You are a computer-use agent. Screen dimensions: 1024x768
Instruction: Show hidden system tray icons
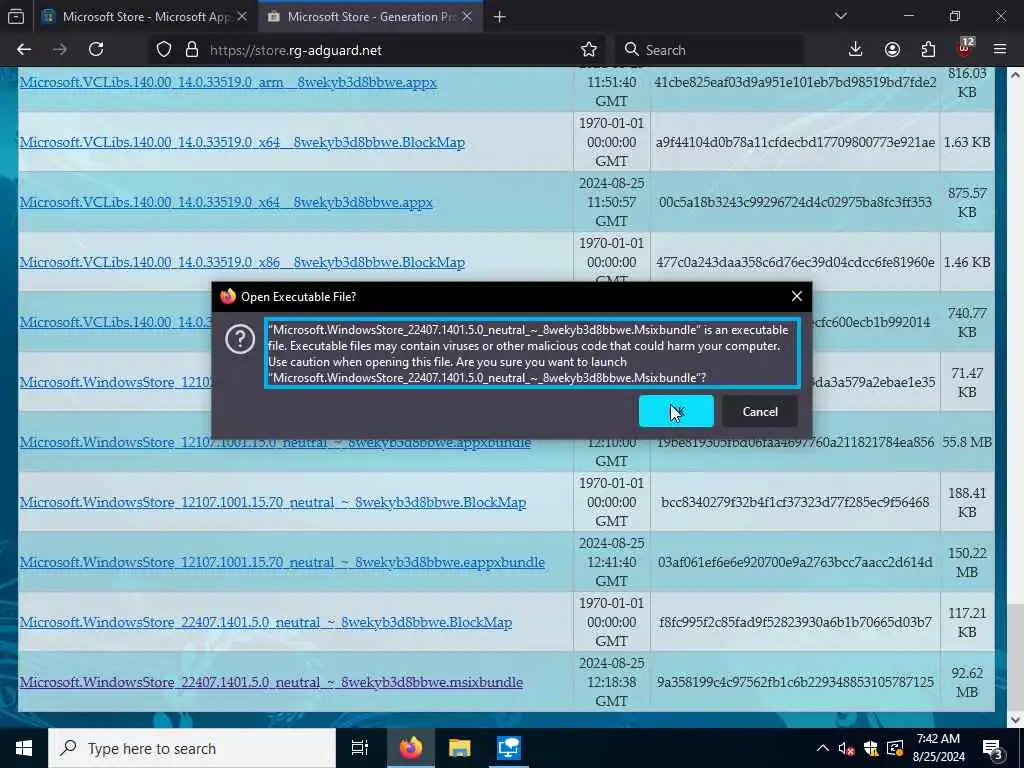tap(823, 748)
